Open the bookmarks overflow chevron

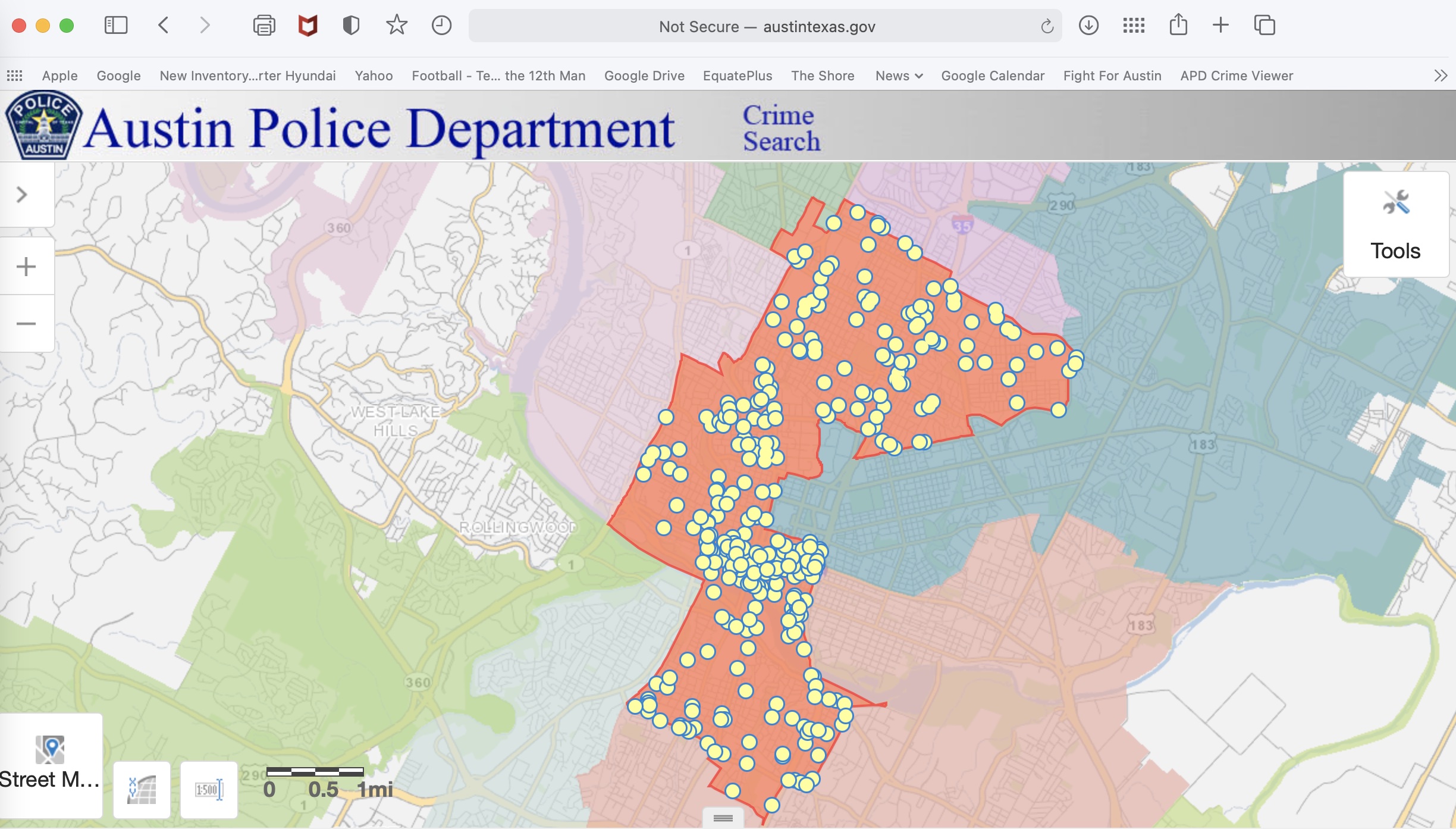click(x=1441, y=76)
